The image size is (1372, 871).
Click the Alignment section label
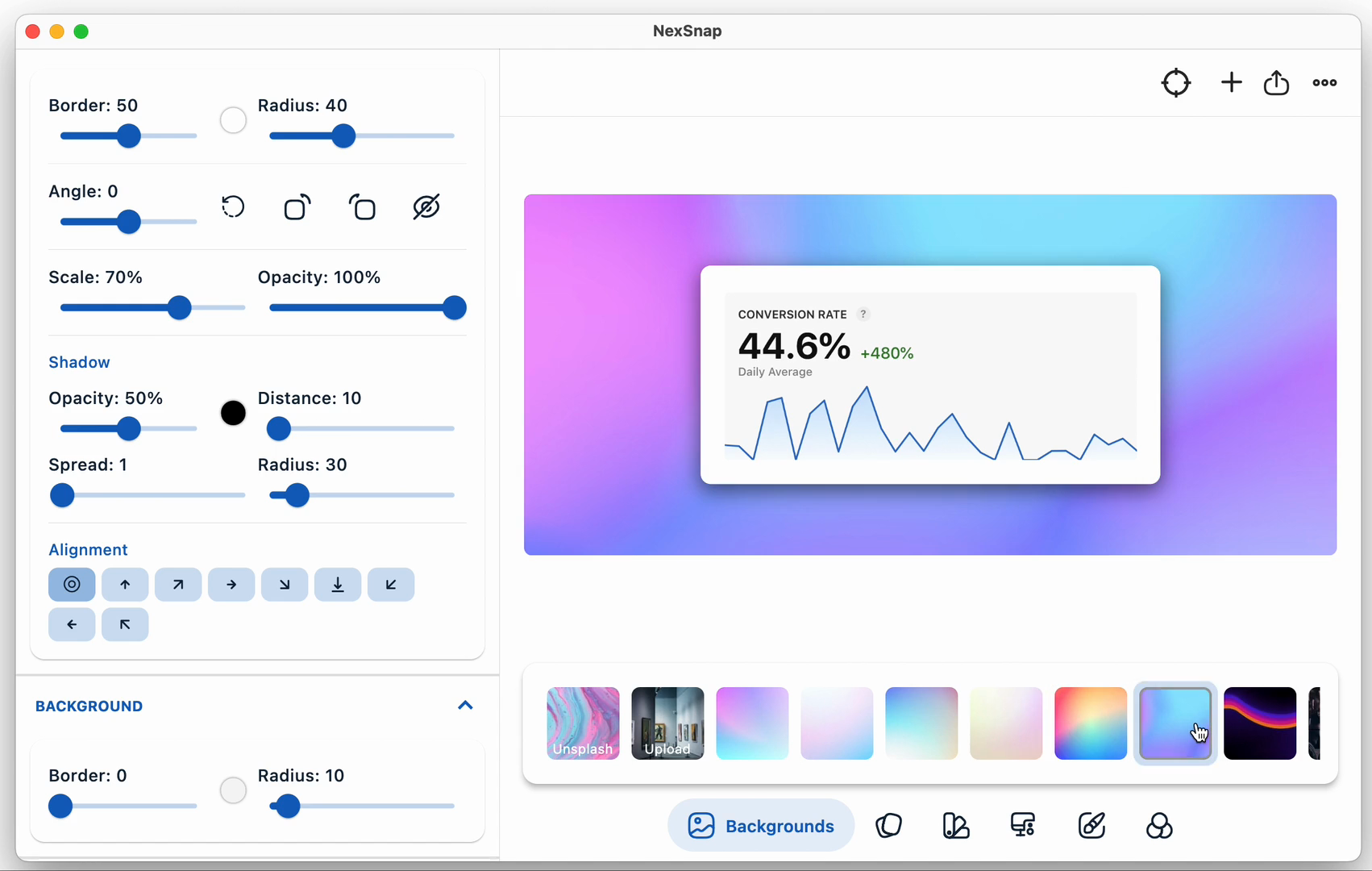(88, 550)
